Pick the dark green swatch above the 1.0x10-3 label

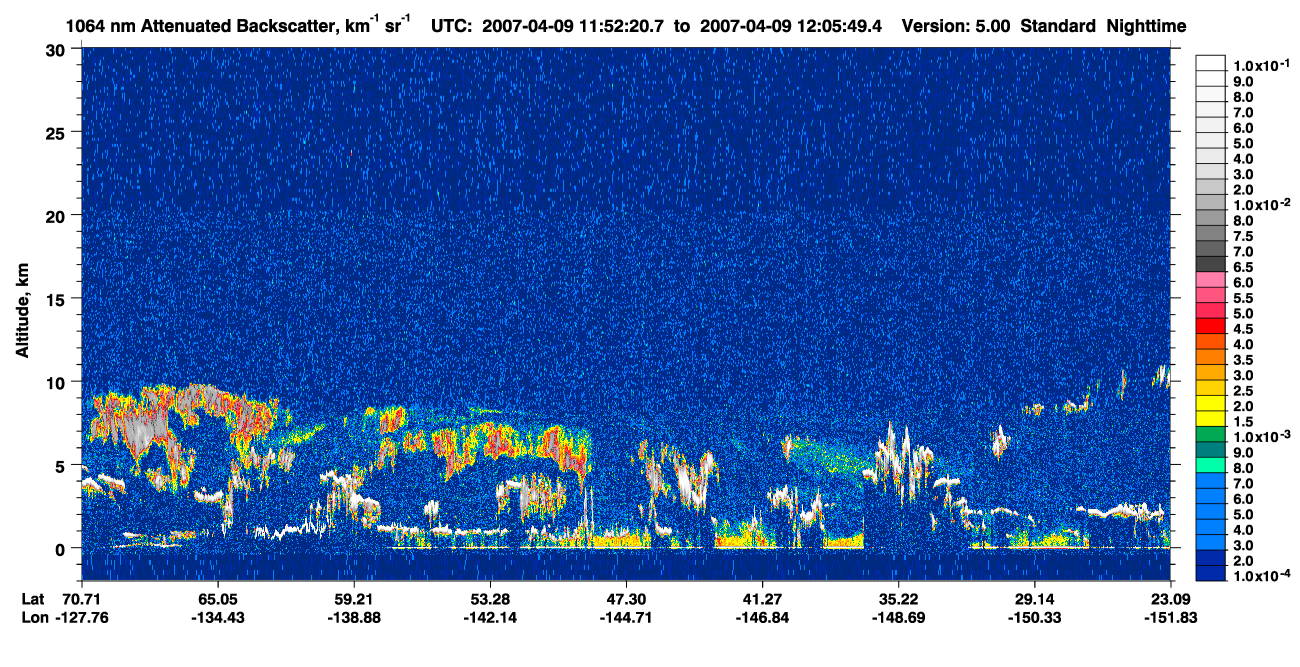point(1210,433)
